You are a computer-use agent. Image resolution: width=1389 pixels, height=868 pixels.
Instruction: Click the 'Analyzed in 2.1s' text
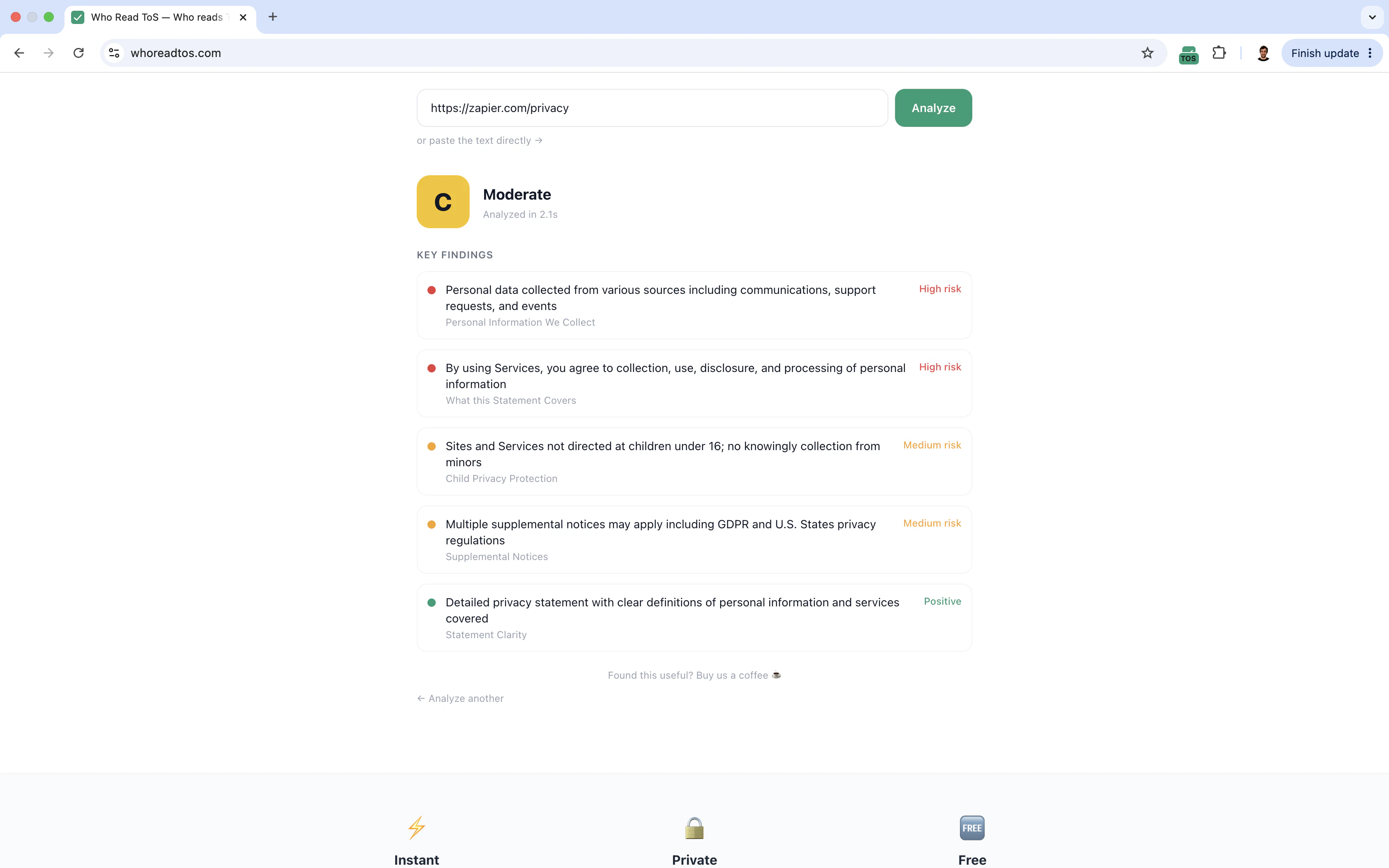point(520,214)
